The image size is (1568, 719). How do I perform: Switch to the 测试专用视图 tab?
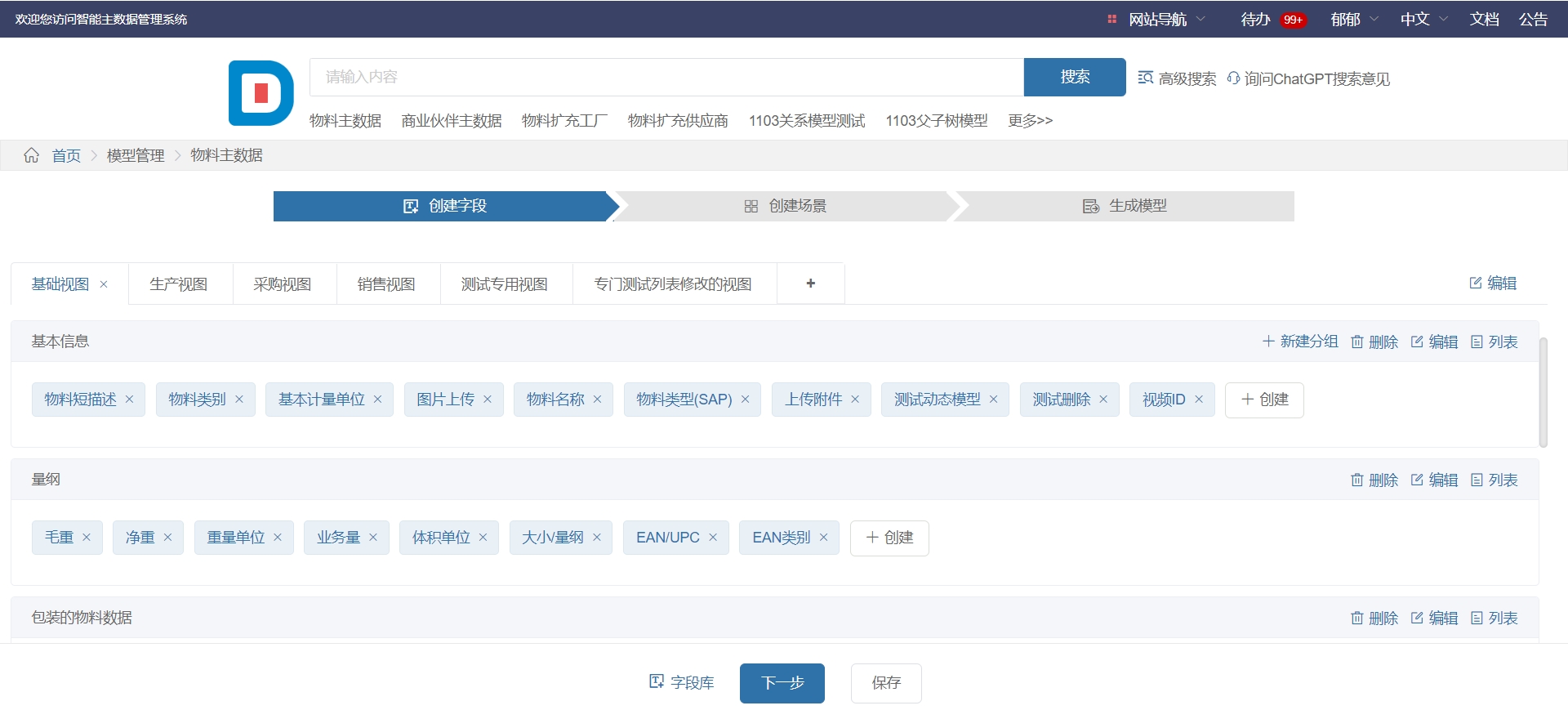[x=505, y=284]
